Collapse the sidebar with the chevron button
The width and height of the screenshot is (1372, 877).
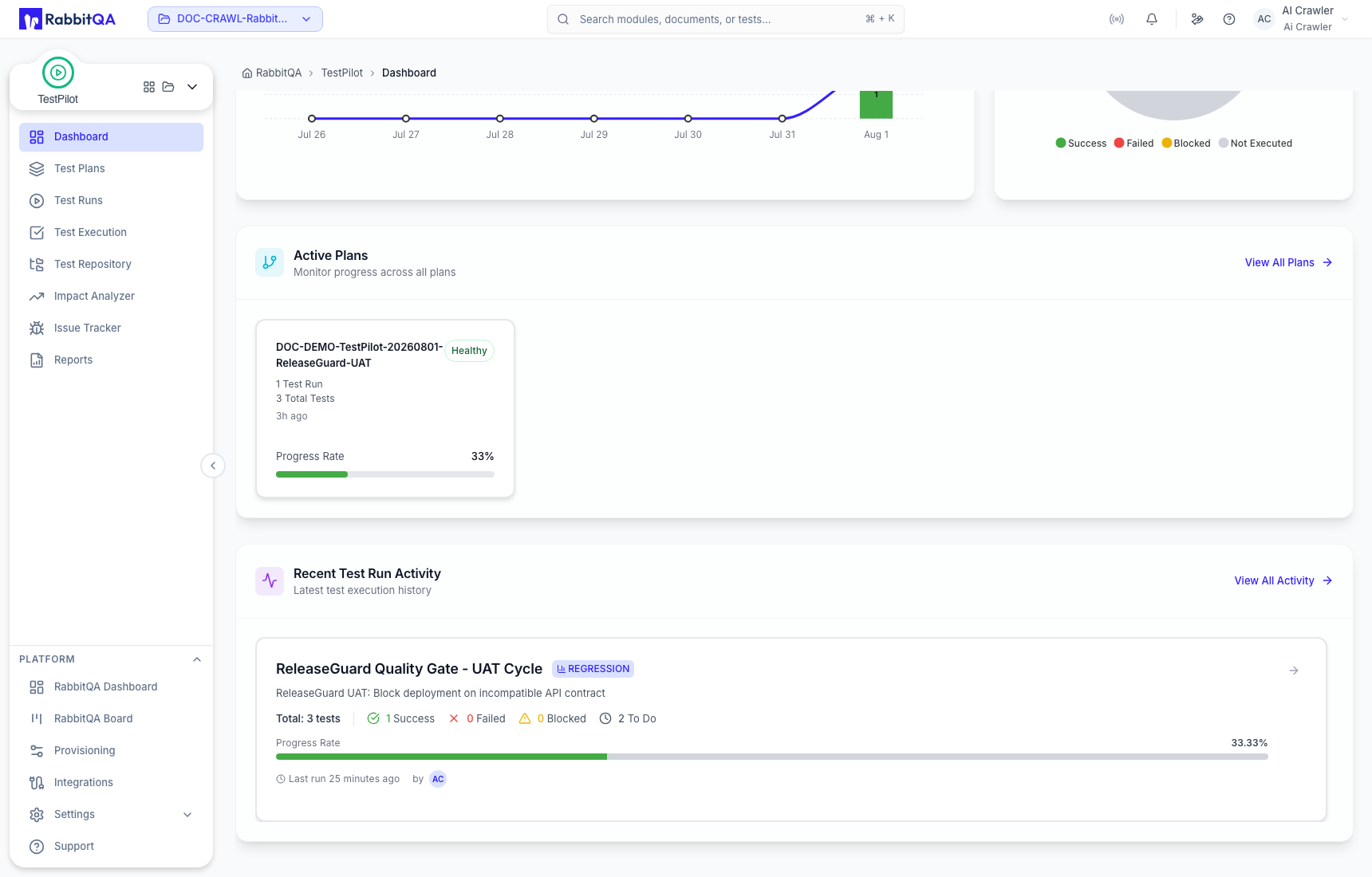[x=213, y=466]
